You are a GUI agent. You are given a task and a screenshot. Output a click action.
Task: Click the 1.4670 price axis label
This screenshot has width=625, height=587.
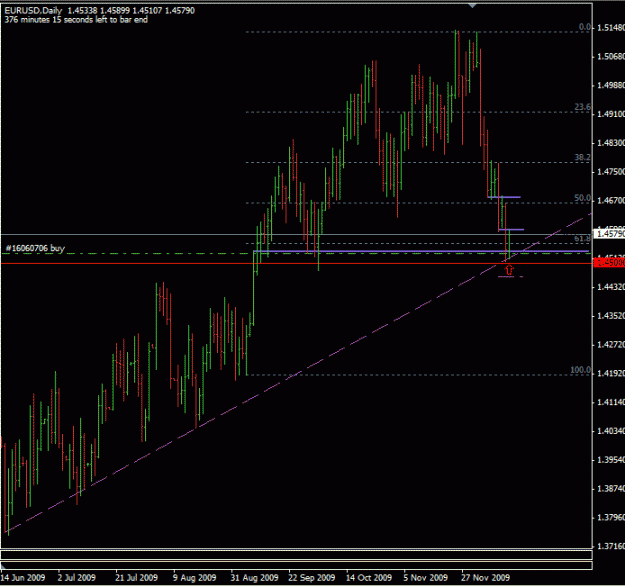pos(610,200)
